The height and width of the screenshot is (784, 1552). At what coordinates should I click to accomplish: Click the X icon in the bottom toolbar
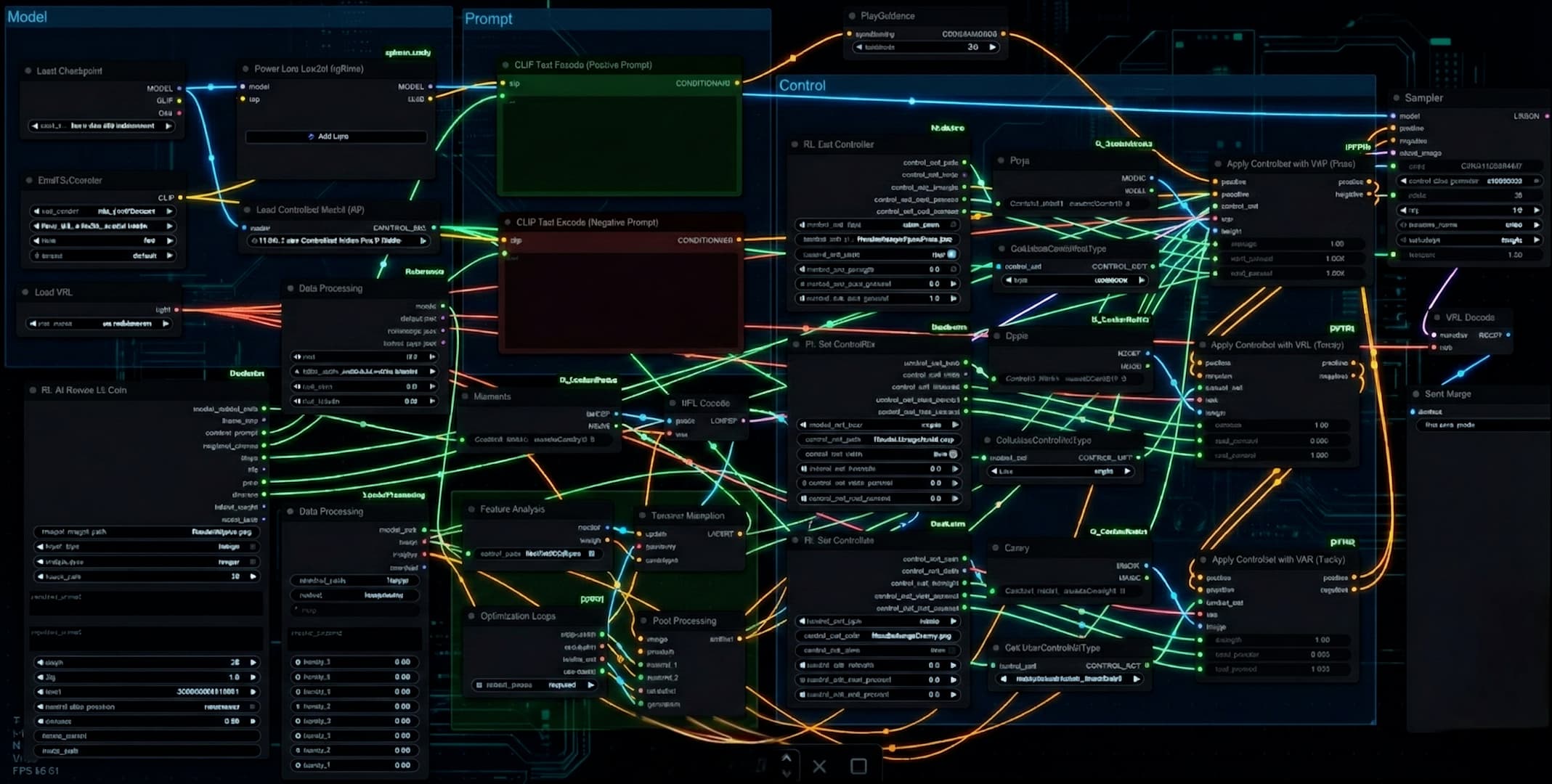click(x=819, y=767)
